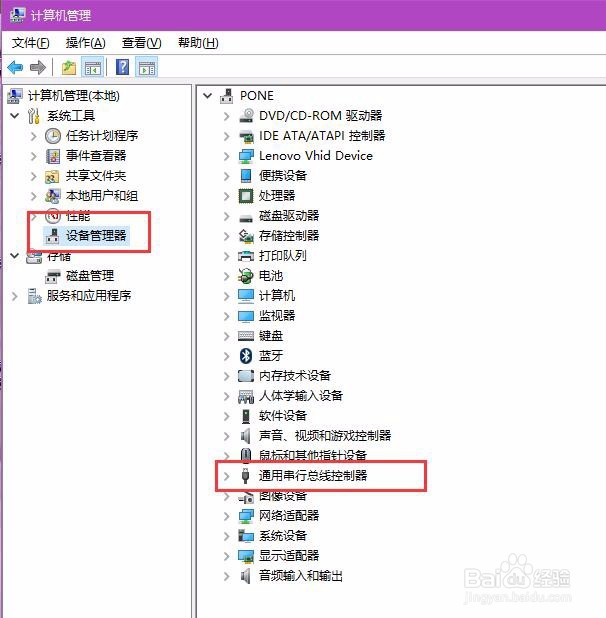The height and width of the screenshot is (618, 606).
Task: Open the 查看(V) menu
Action: click(x=141, y=43)
